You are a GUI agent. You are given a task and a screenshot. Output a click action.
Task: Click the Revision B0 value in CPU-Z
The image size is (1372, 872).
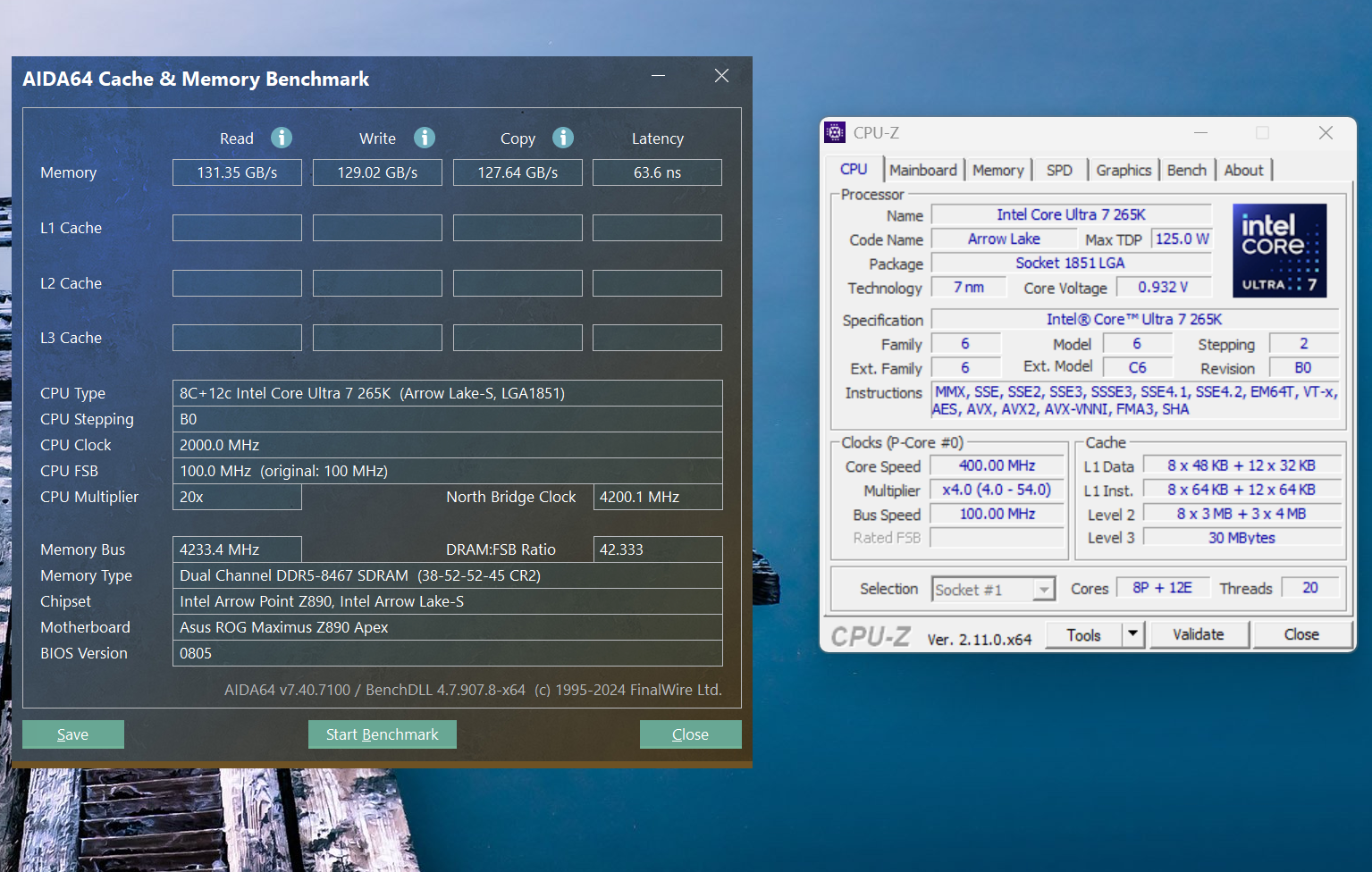tap(1303, 367)
